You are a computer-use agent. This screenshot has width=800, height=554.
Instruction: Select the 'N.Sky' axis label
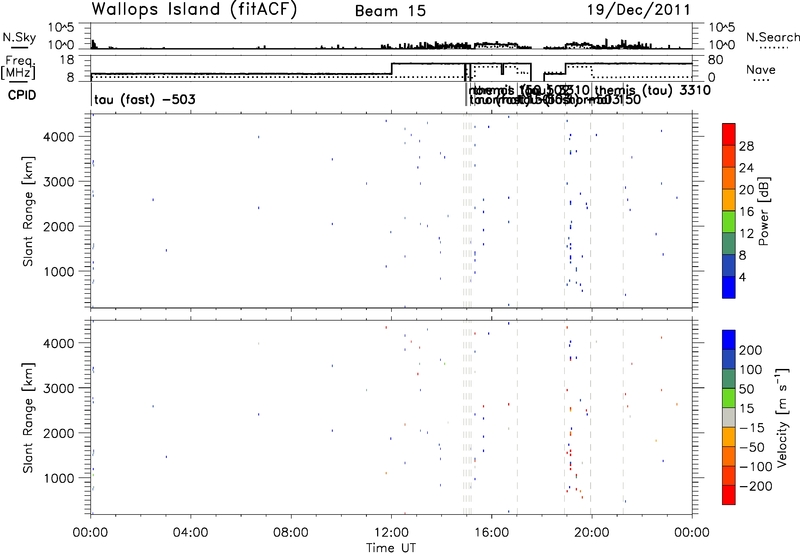point(19,37)
